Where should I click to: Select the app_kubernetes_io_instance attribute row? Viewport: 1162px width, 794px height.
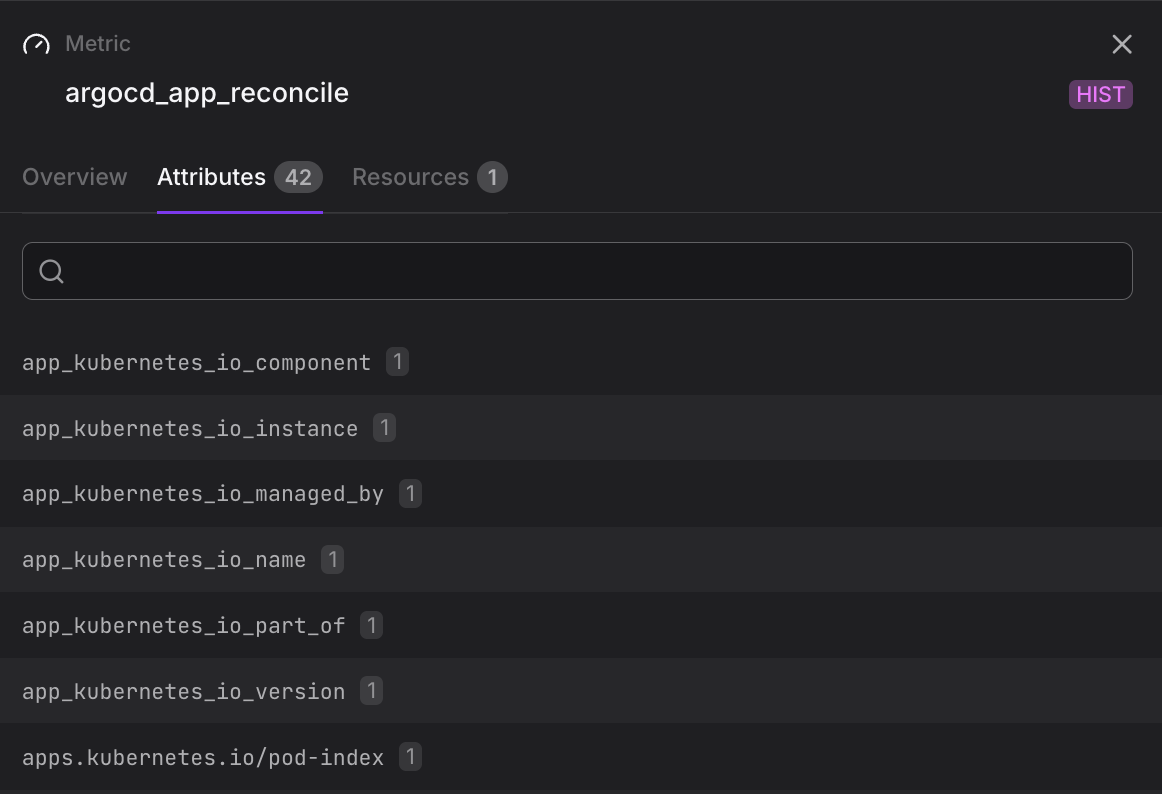tap(190, 428)
